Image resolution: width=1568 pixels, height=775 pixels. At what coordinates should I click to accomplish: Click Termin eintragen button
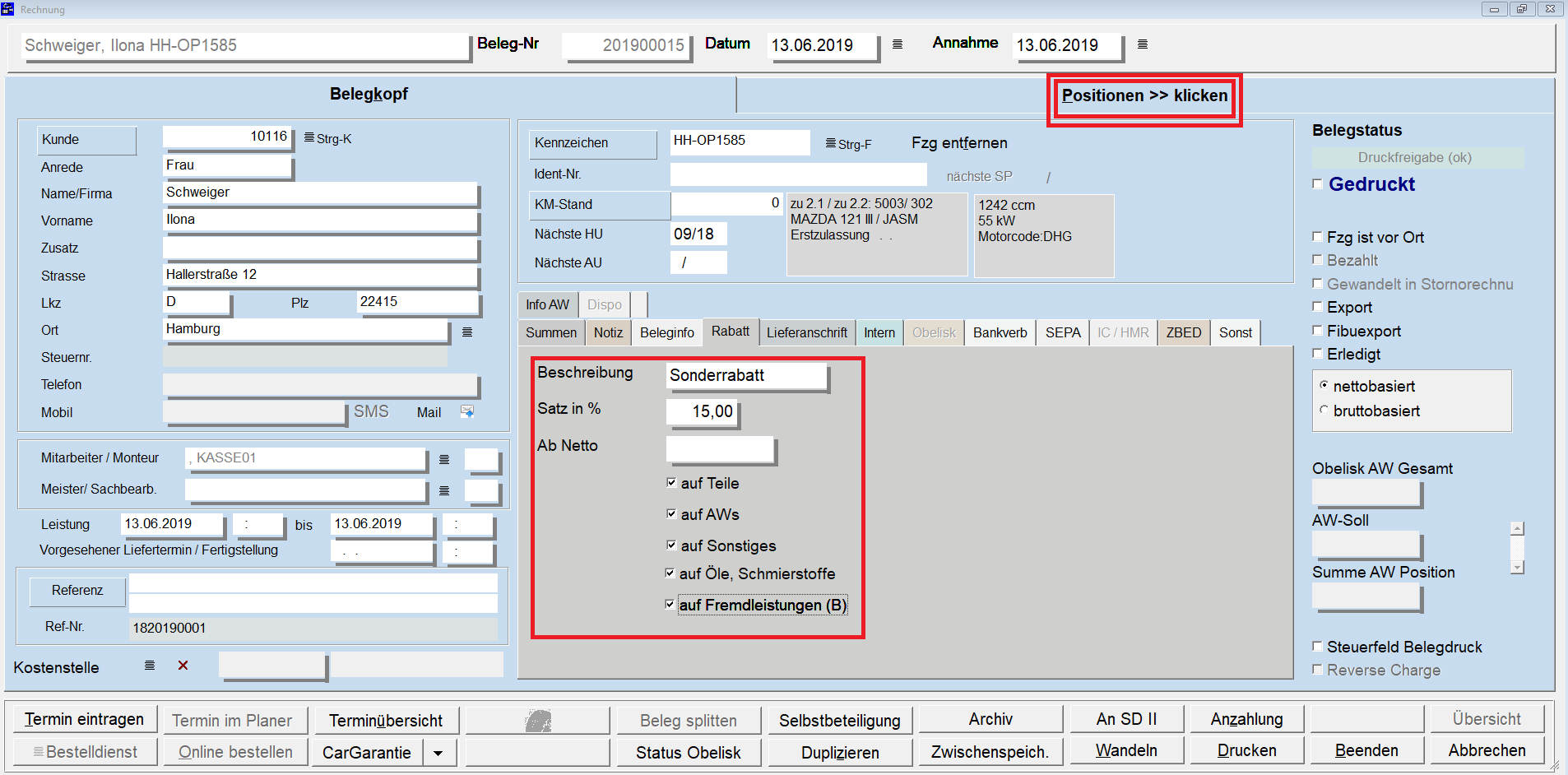tap(84, 720)
